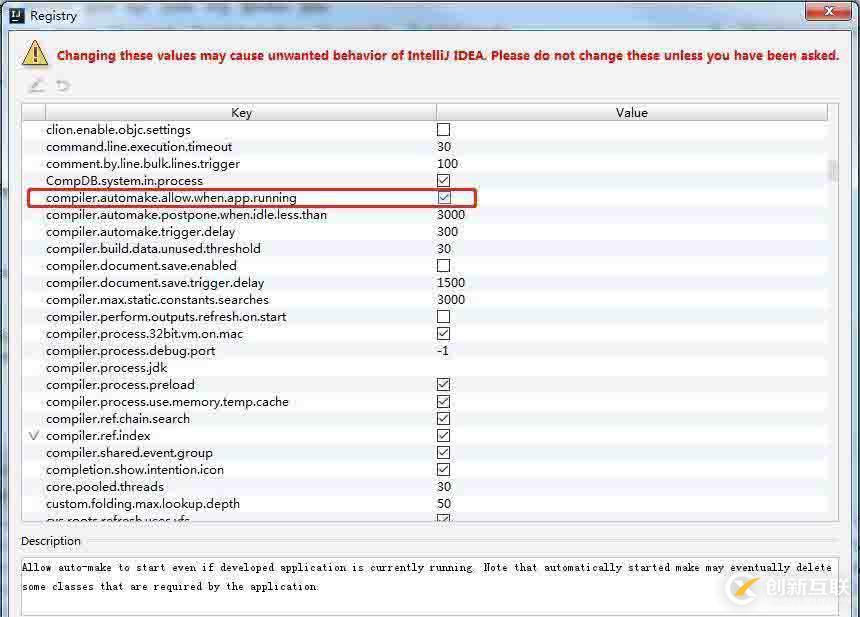The width and height of the screenshot is (860, 617).
Task: Select compiler.max.static.constants.searches key
Action: click(x=157, y=299)
